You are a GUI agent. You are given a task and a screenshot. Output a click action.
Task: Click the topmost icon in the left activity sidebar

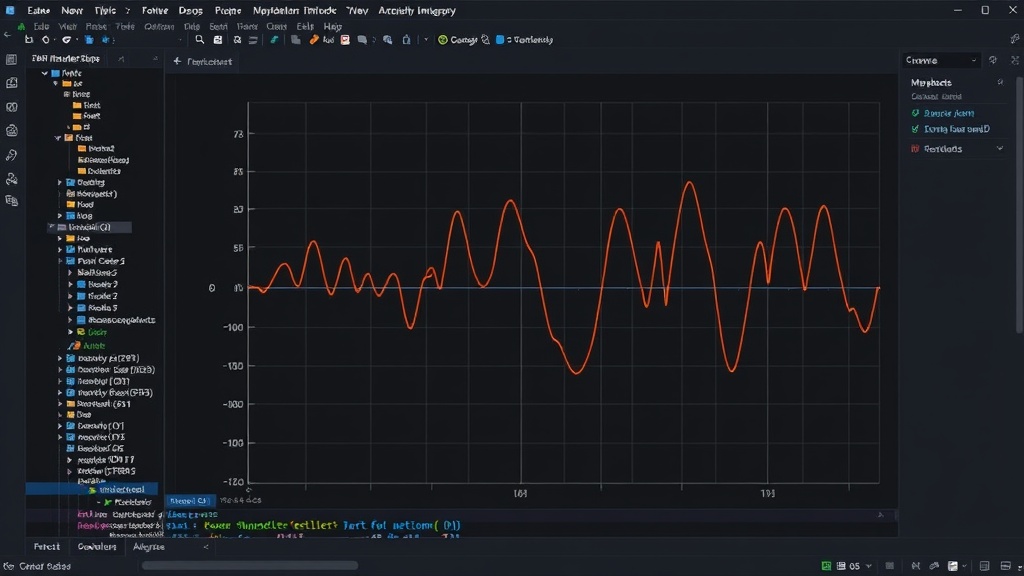[11, 59]
